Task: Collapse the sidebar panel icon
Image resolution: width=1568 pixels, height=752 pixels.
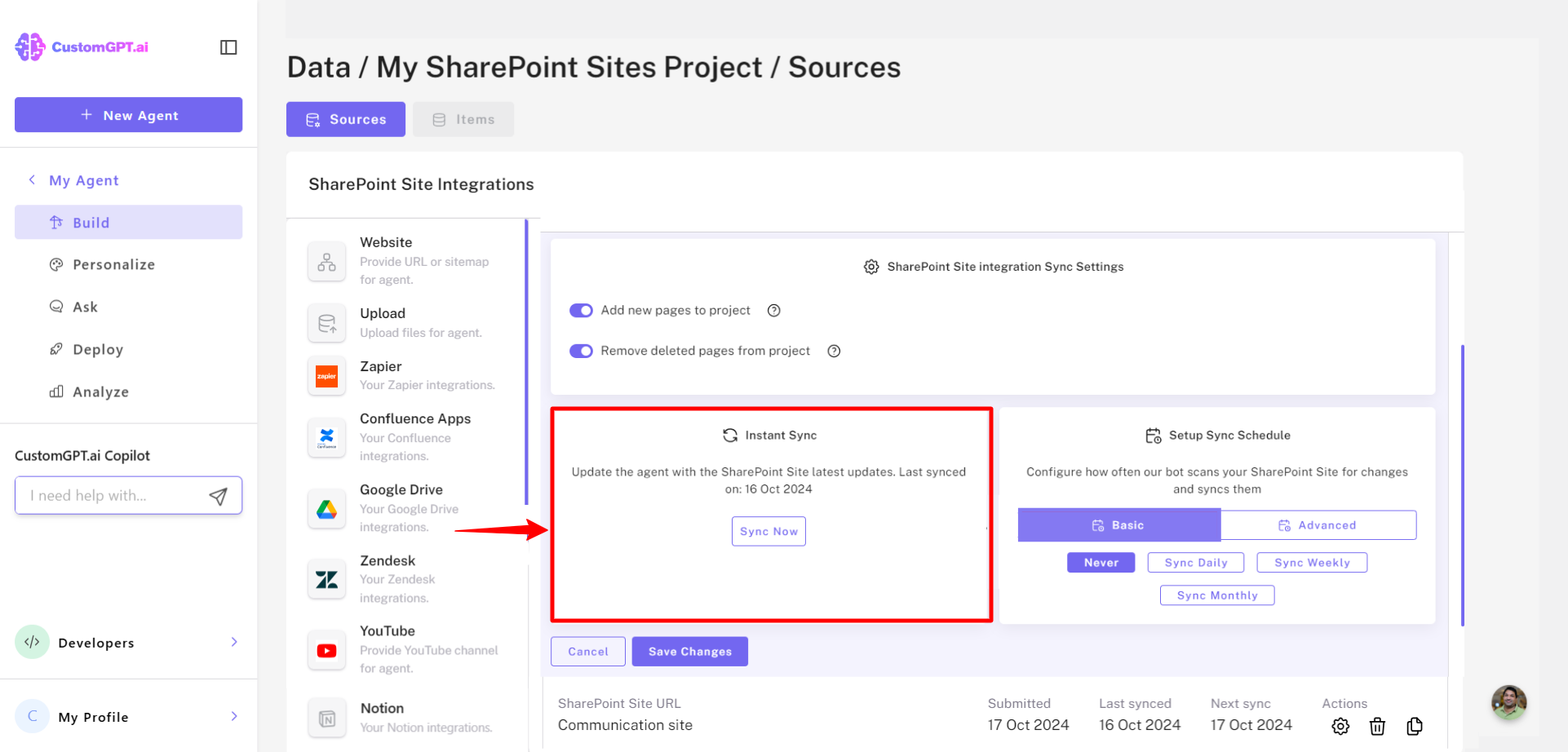Action: click(x=228, y=47)
